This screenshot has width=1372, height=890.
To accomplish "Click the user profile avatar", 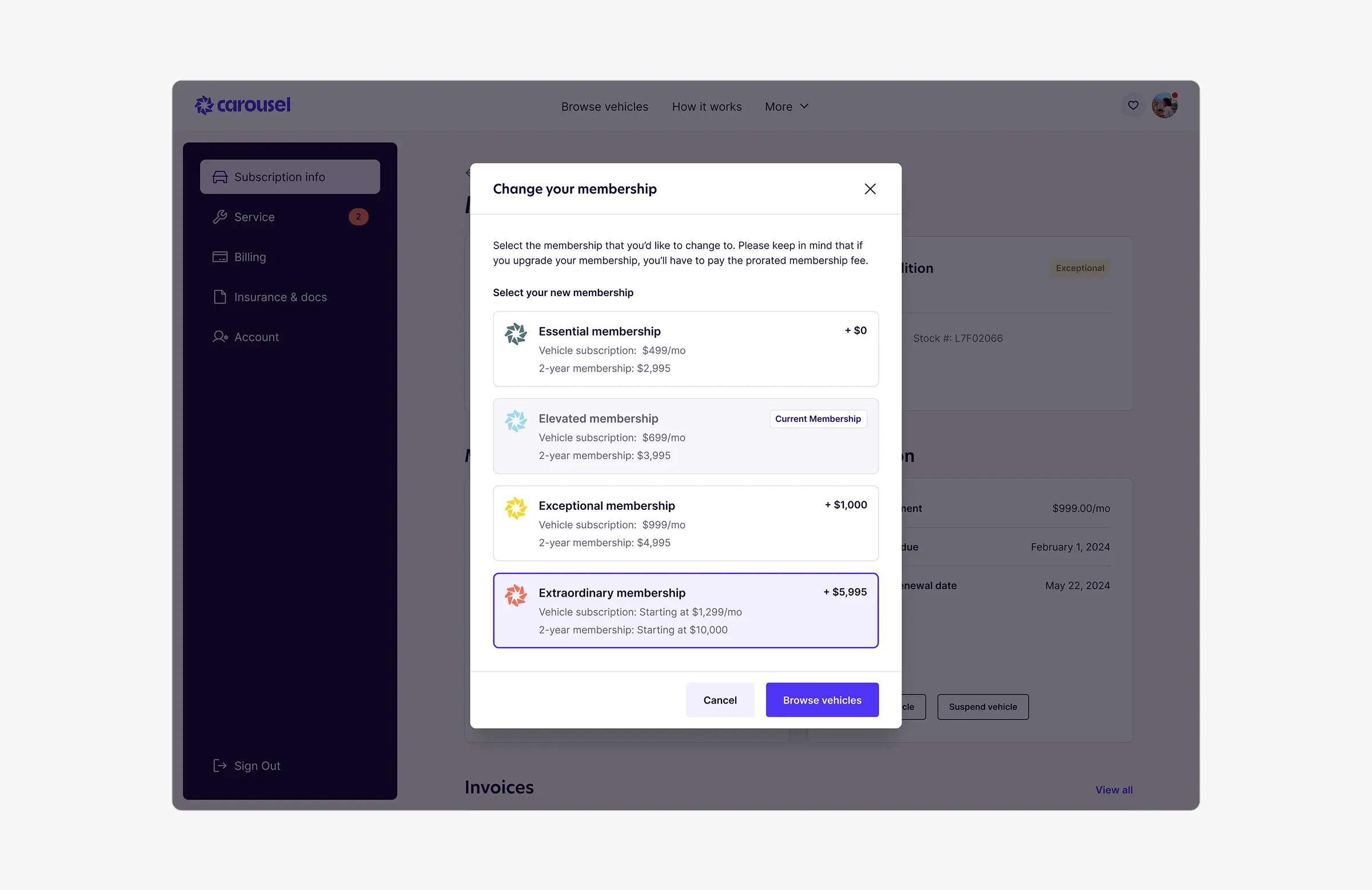I will coord(1164,106).
